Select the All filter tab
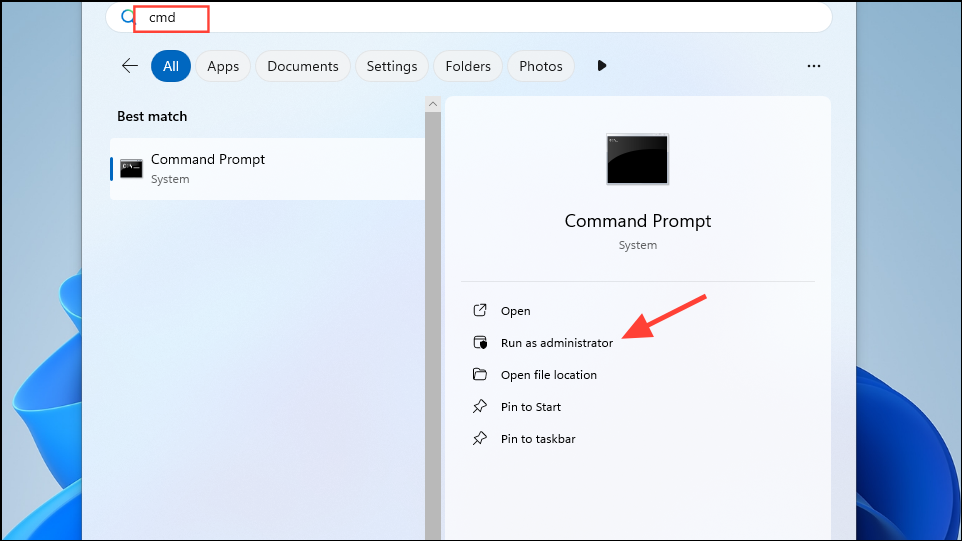Screen dimensions: 962x541 coord(171,66)
